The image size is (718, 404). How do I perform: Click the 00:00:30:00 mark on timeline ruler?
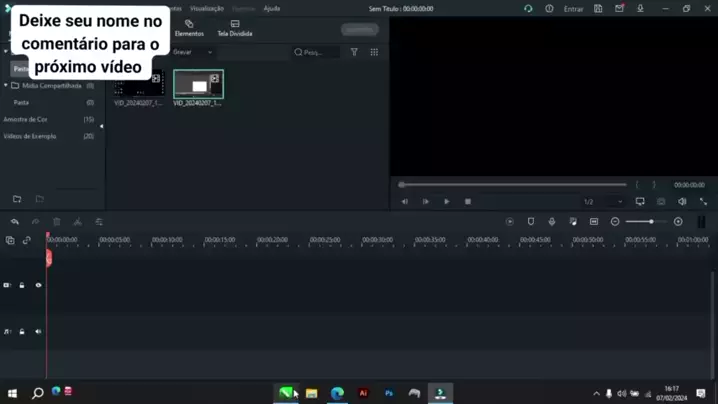pos(377,240)
